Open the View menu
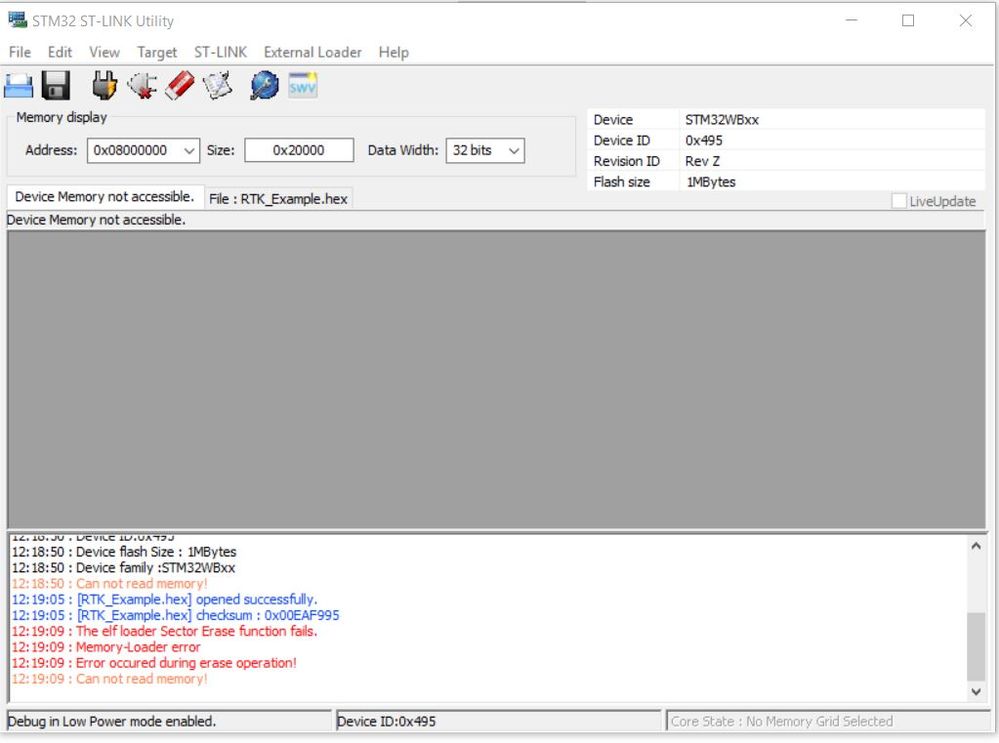The width and height of the screenshot is (999, 743). (x=104, y=52)
